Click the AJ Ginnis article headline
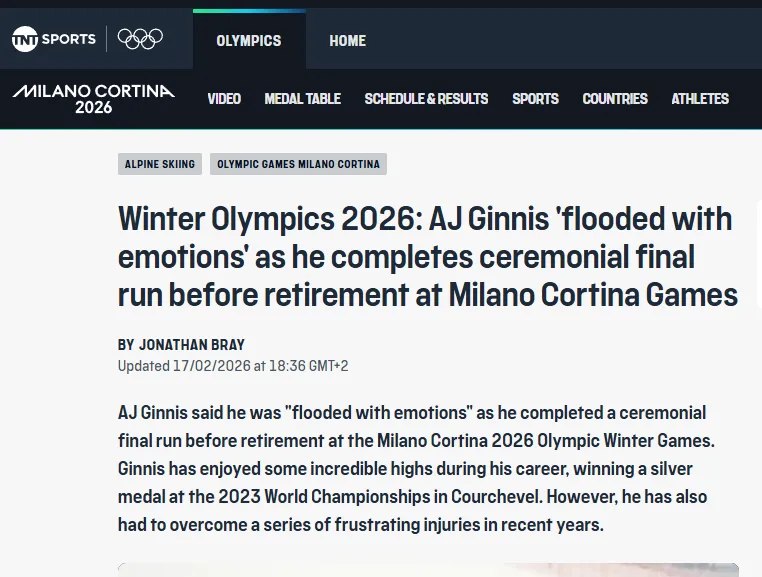762x577 pixels. (x=427, y=257)
